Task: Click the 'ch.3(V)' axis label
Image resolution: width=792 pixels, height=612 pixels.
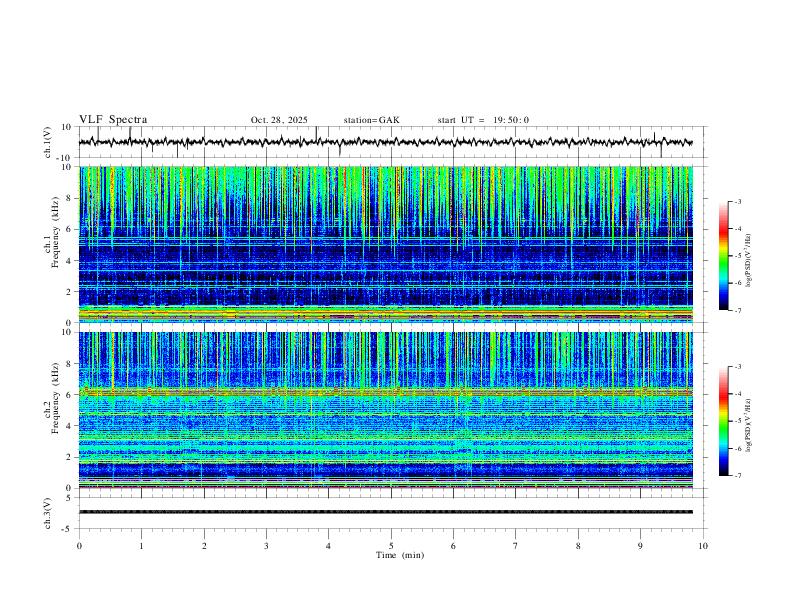Action: pos(48,513)
